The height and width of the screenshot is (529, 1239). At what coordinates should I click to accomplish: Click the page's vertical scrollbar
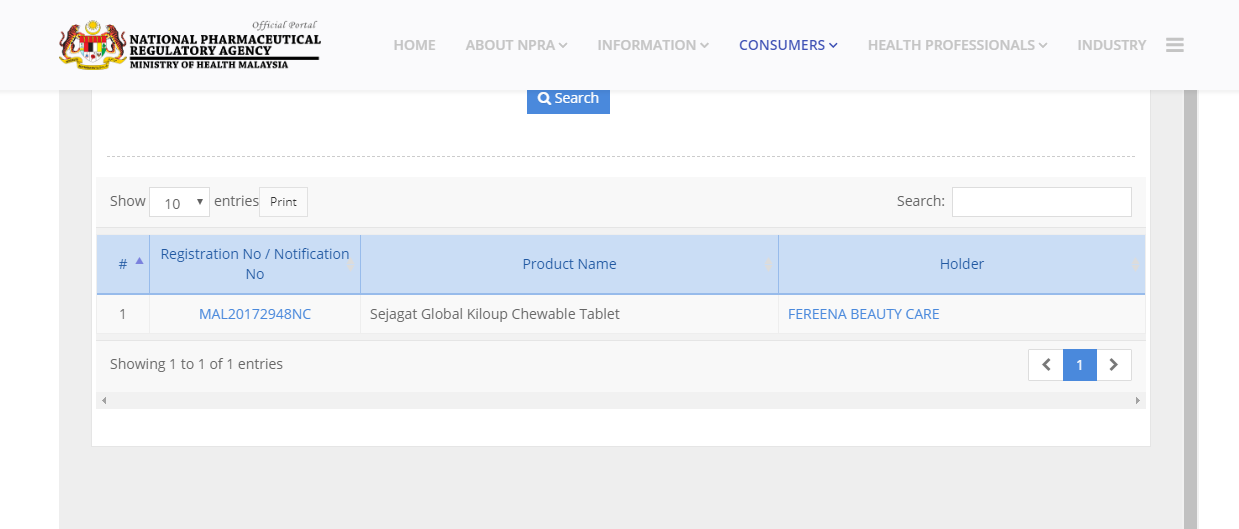(x=1190, y=310)
